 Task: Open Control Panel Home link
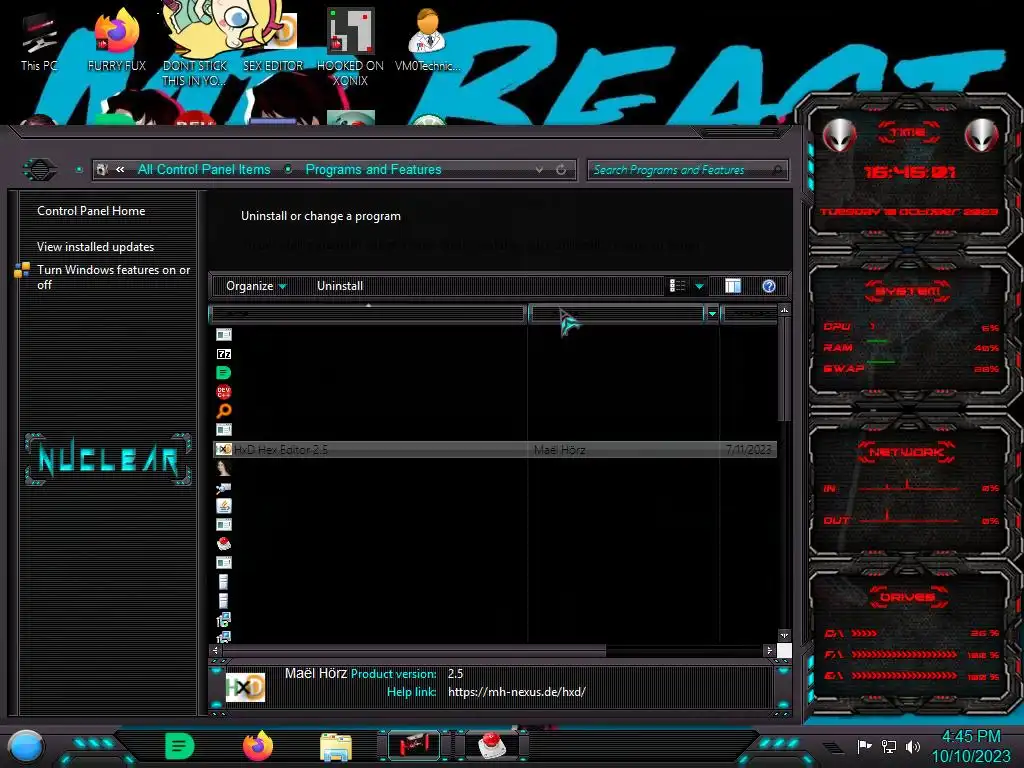(91, 211)
